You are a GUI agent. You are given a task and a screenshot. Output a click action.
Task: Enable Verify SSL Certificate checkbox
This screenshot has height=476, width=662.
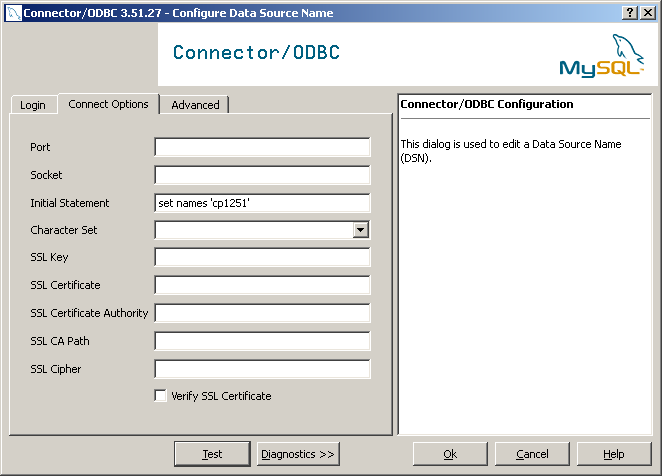click(x=161, y=396)
